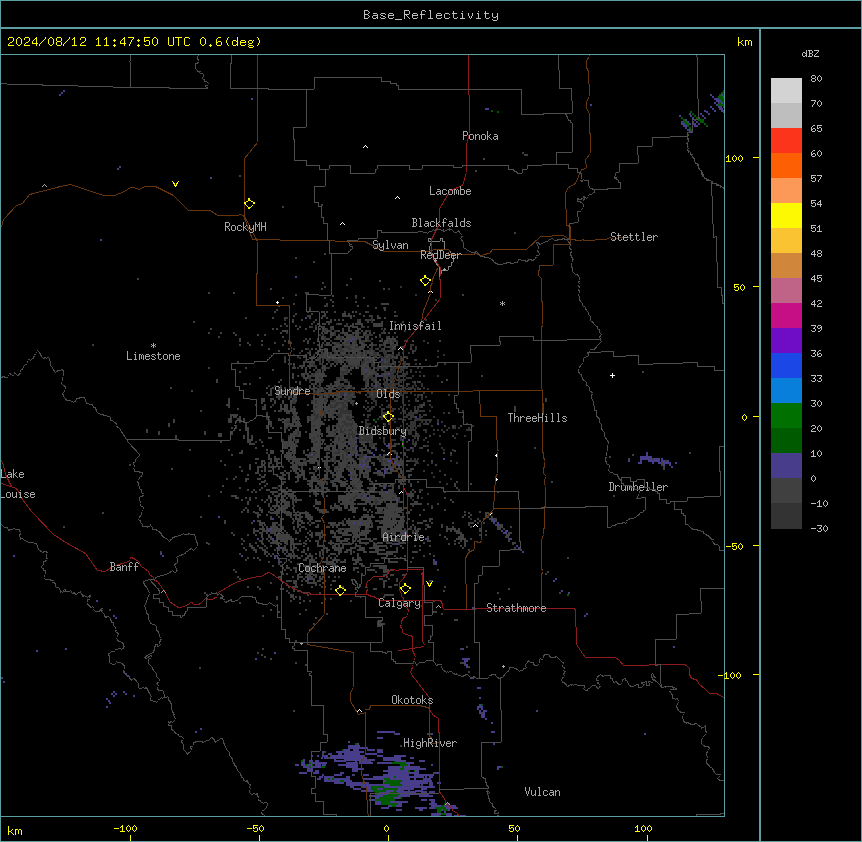This screenshot has height=842, width=862.
Task: Select the Didsbury label
Action: tap(383, 431)
